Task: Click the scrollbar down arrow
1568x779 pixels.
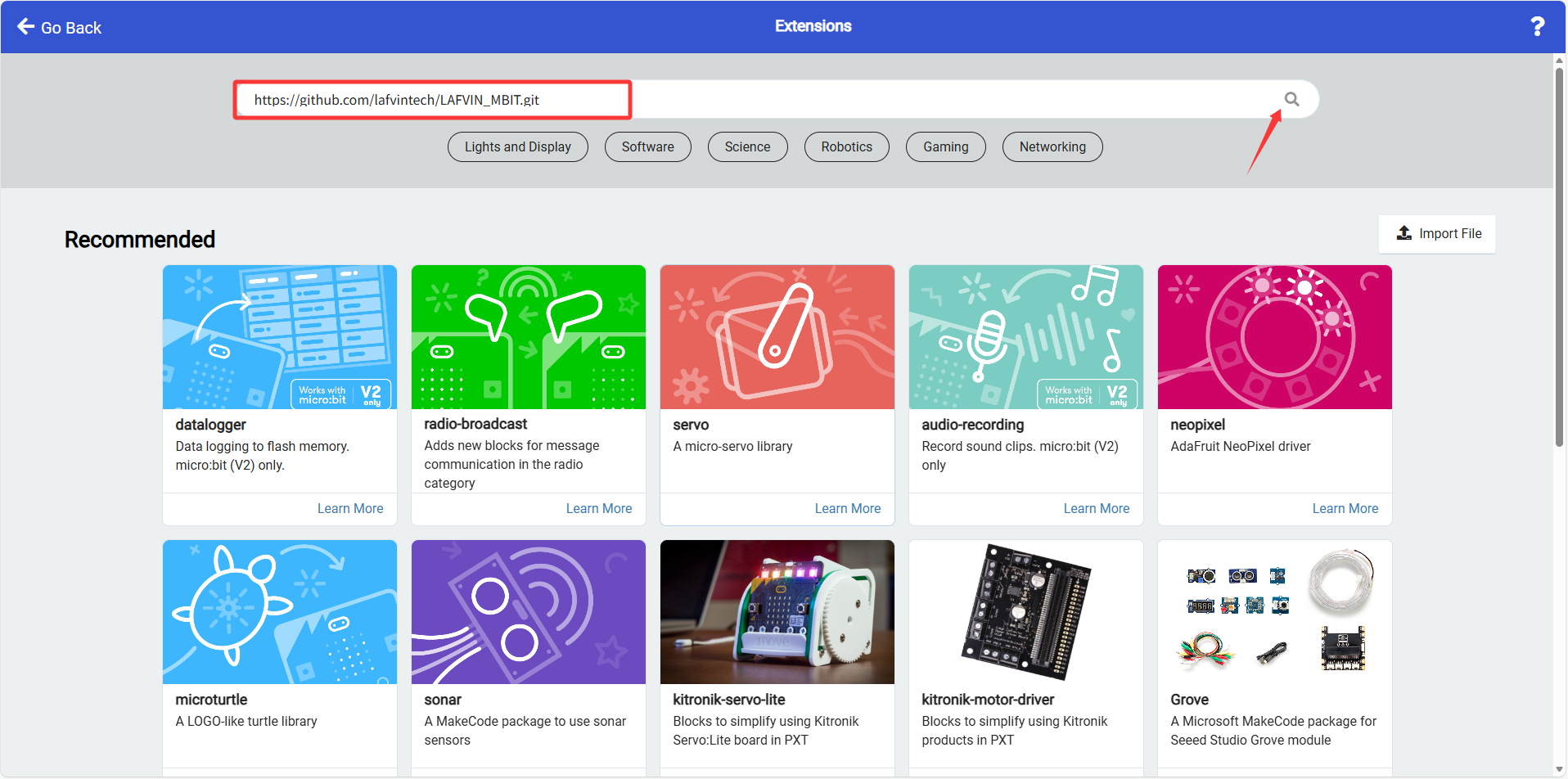Action: pos(1560,770)
